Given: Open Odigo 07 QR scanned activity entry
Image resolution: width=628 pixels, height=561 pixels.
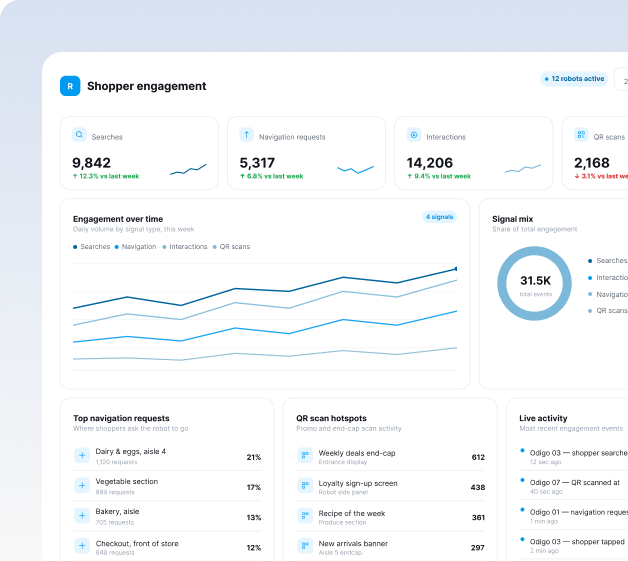Looking at the screenshot, I should point(574,486).
